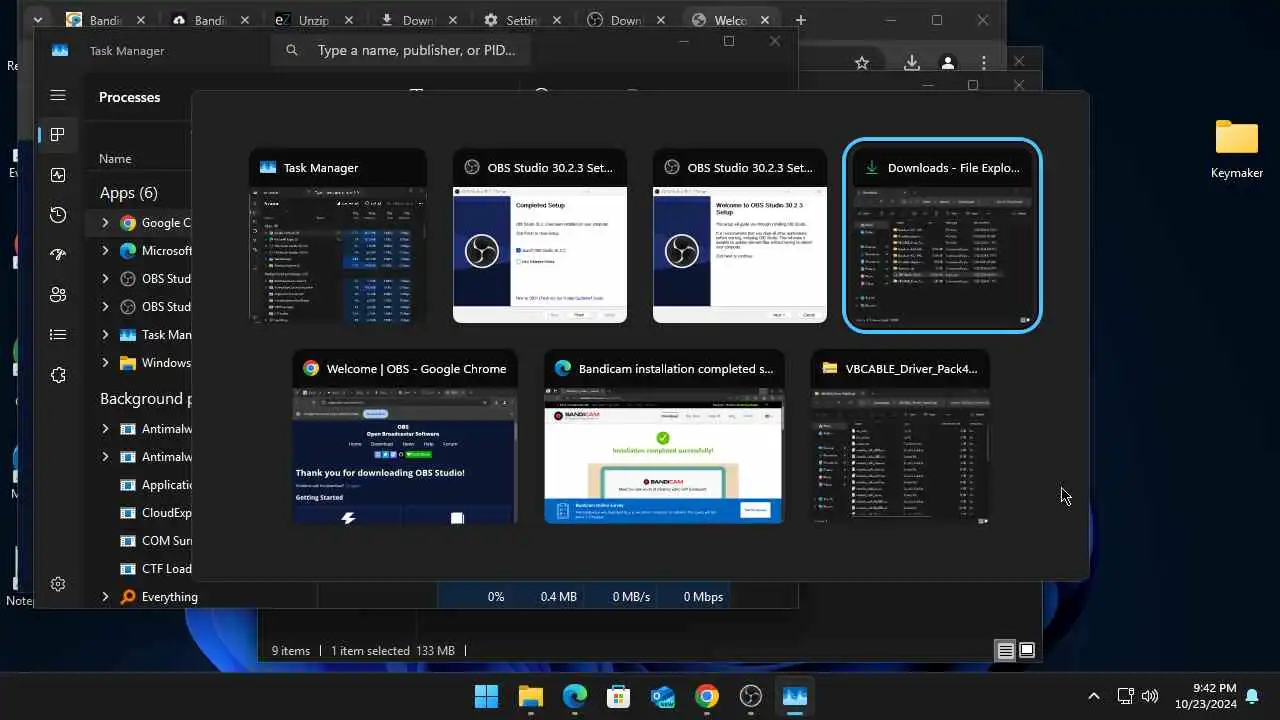Select Downloads - File Explorer thumbnail
This screenshot has height=720, width=1280.
pos(943,236)
